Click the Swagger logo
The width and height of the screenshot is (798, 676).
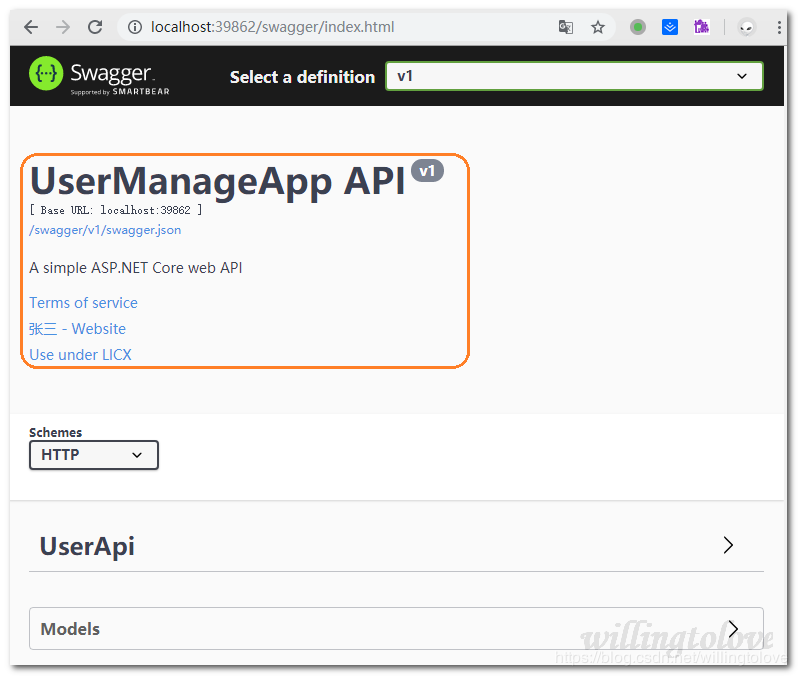click(x=99, y=76)
